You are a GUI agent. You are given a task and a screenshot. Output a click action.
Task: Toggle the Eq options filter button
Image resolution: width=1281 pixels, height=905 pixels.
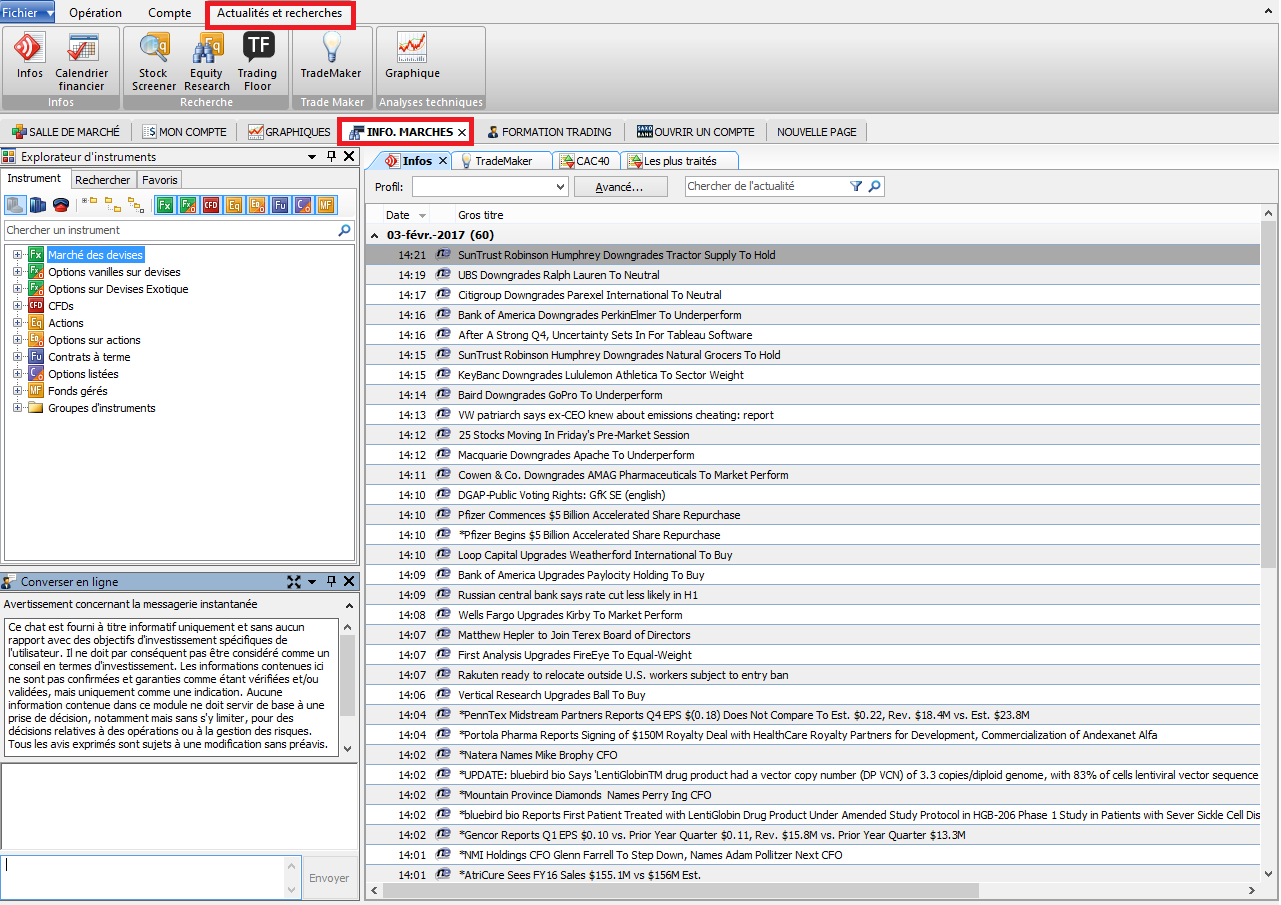(256, 205)
